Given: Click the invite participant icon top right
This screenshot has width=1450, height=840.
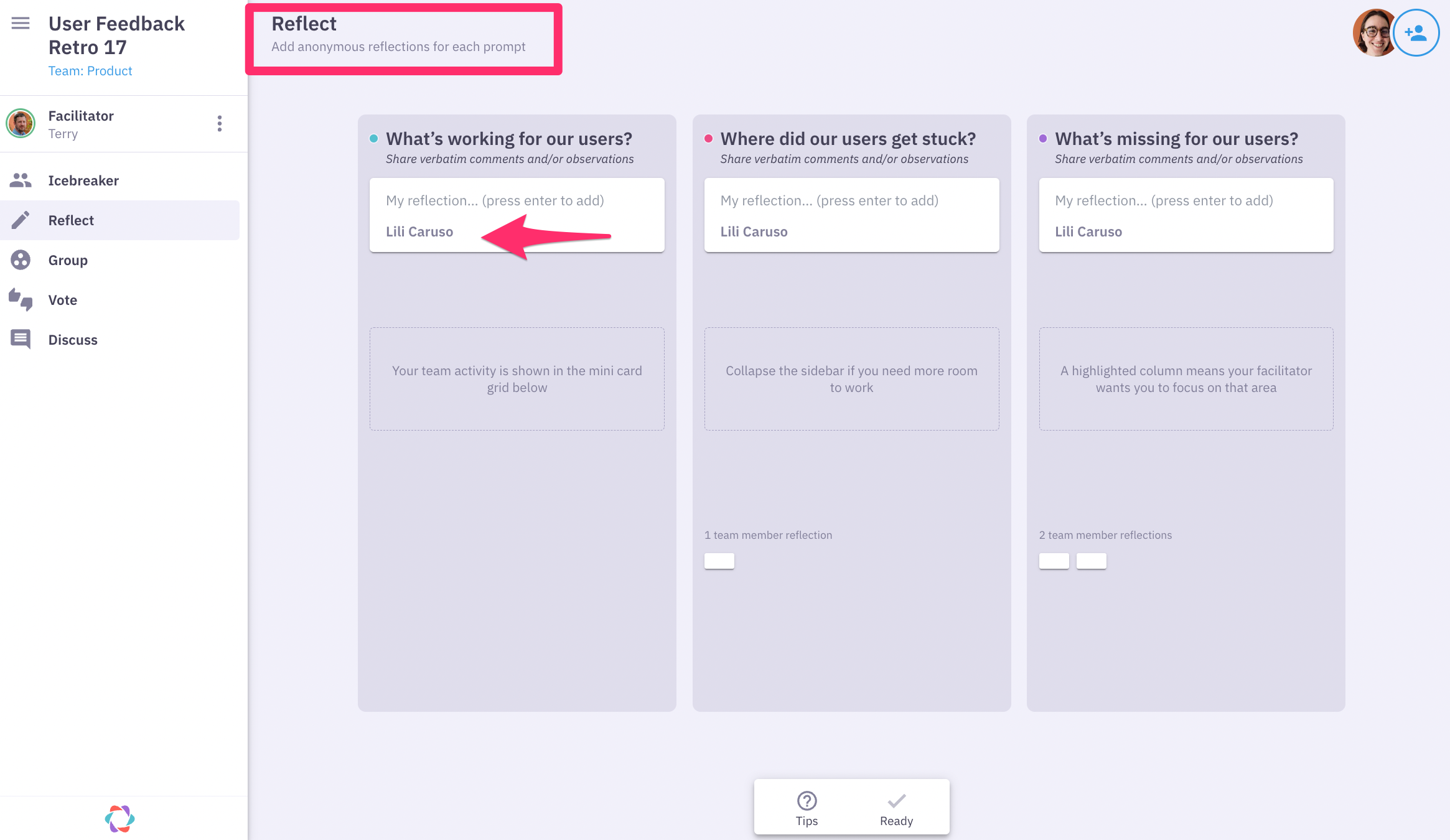Looking at the screenshot, I should [1416, 32].
